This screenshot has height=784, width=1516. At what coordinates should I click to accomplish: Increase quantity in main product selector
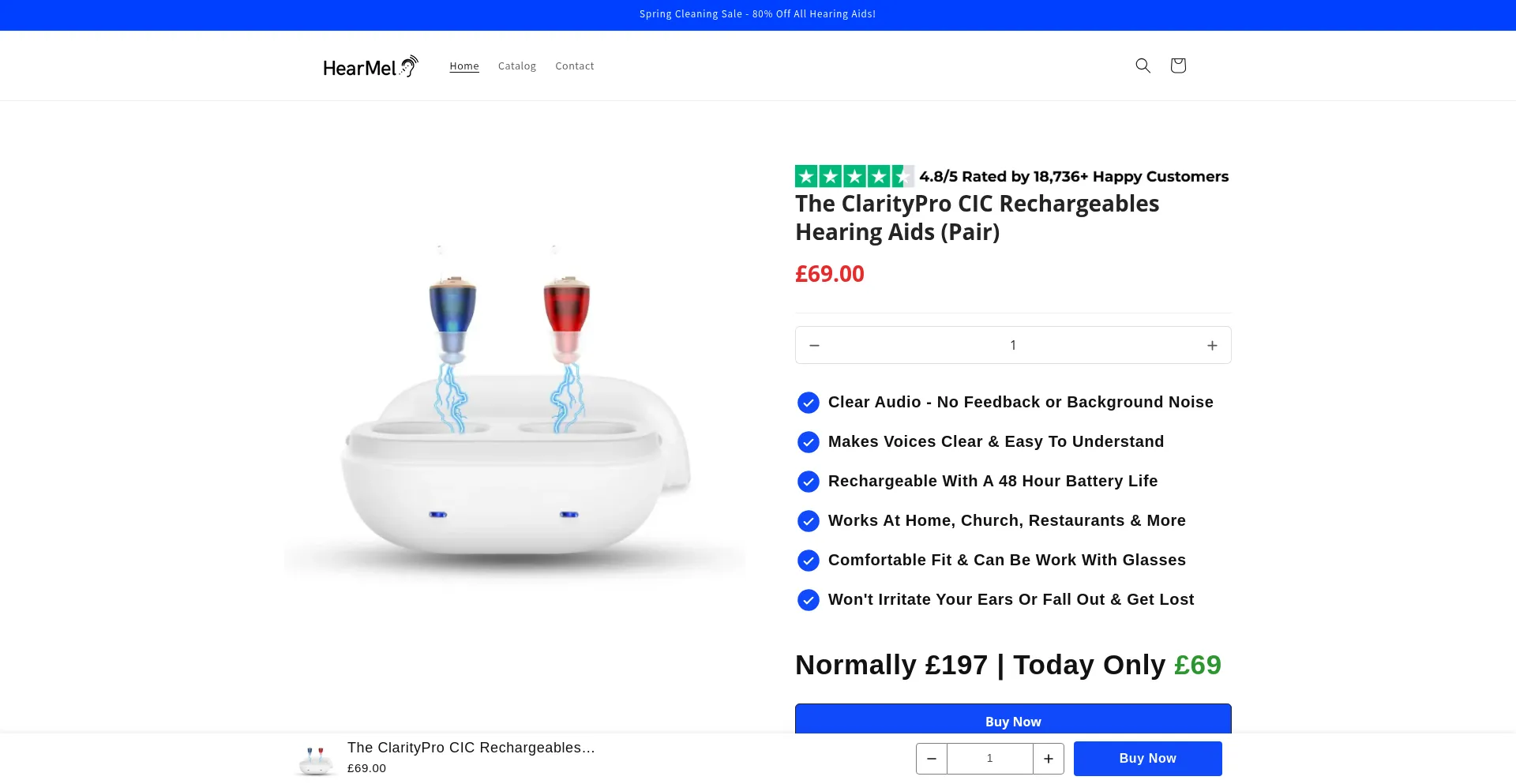pyautogui.click(x=1212, y=345)
